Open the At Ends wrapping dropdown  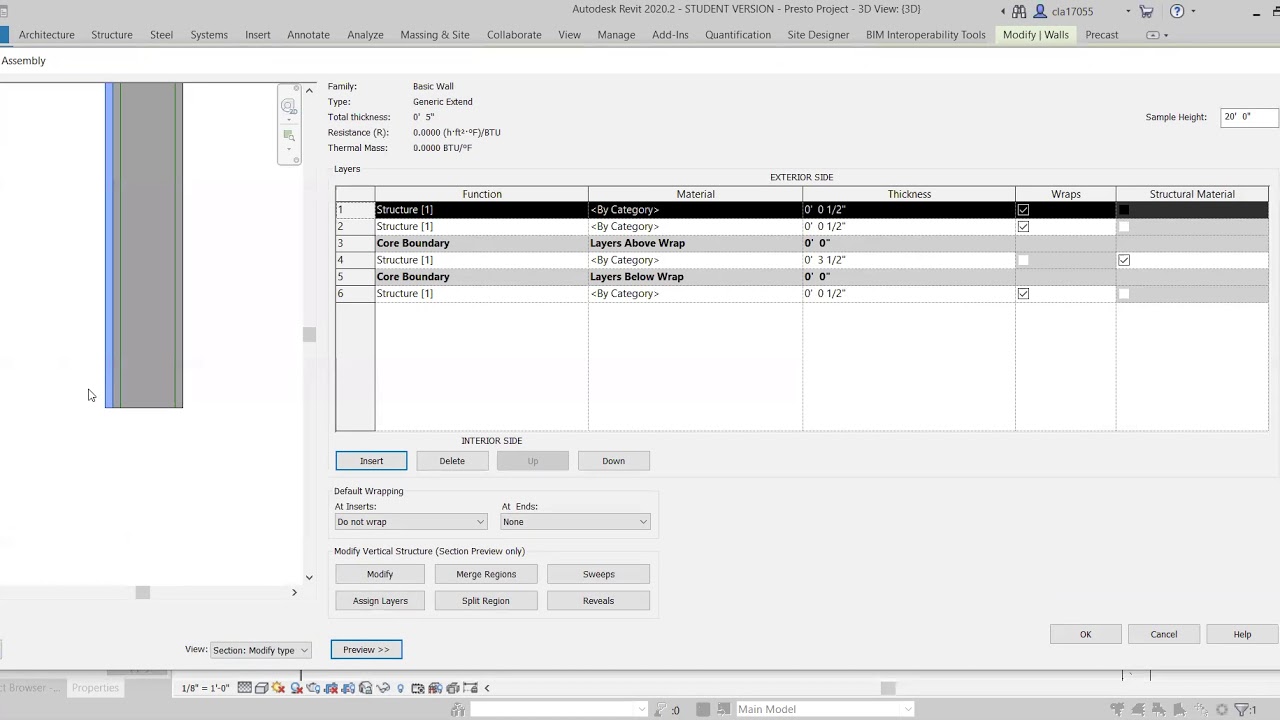pos(575,522)
